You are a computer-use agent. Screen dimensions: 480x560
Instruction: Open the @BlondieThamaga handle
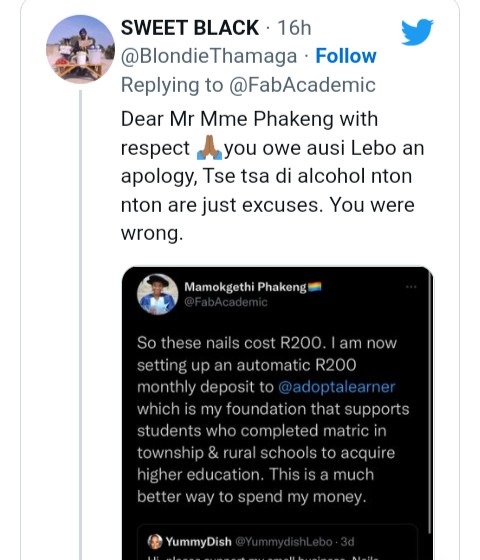point(209,56)
